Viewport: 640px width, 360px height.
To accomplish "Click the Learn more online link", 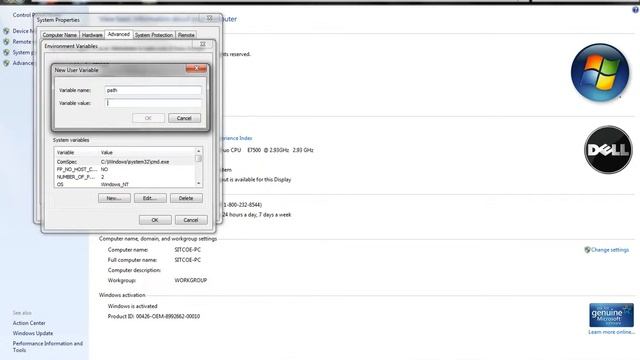I will (x=611, y=332).
